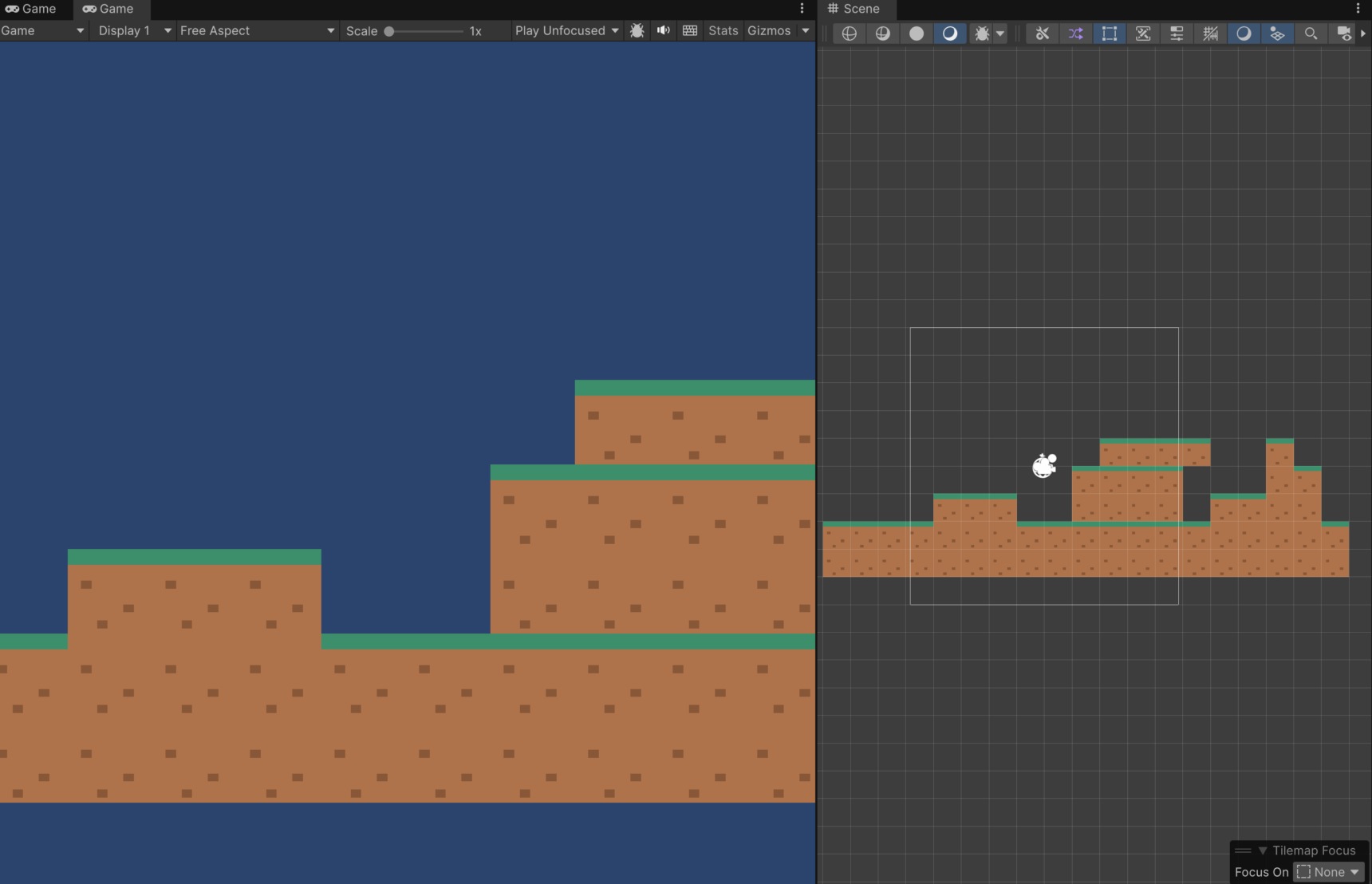The image size is (1372, 884).
Task: Click the Stats button
Action: click(x=723, y=30)
